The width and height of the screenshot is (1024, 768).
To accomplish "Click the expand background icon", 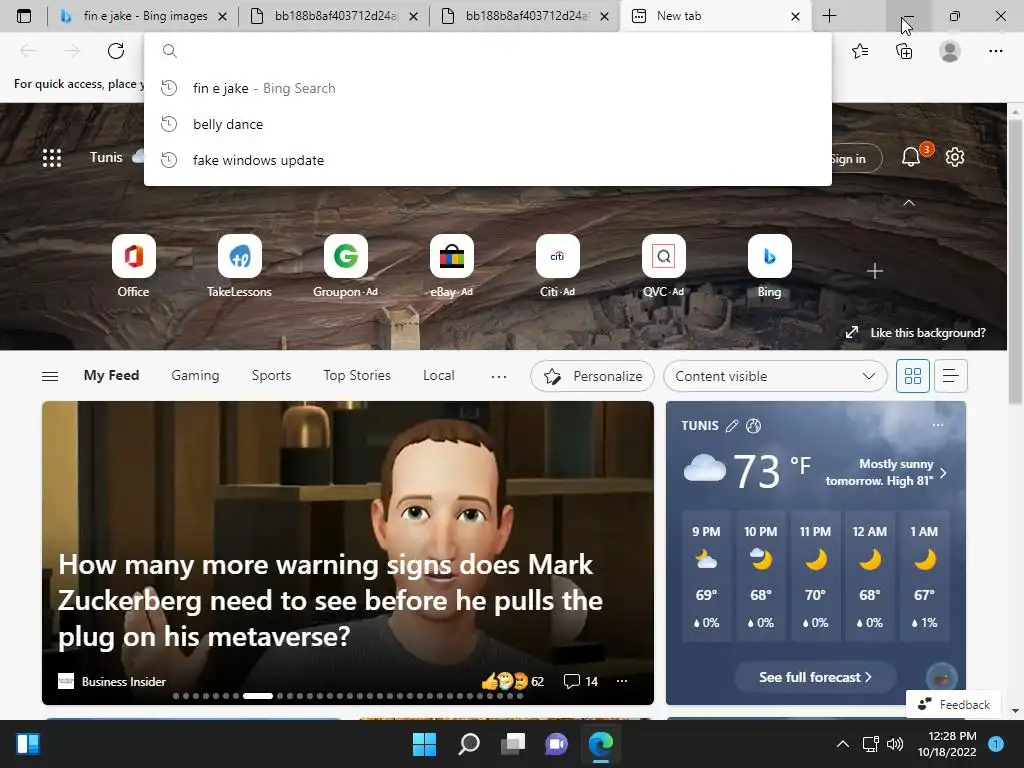I will point(852,332).
